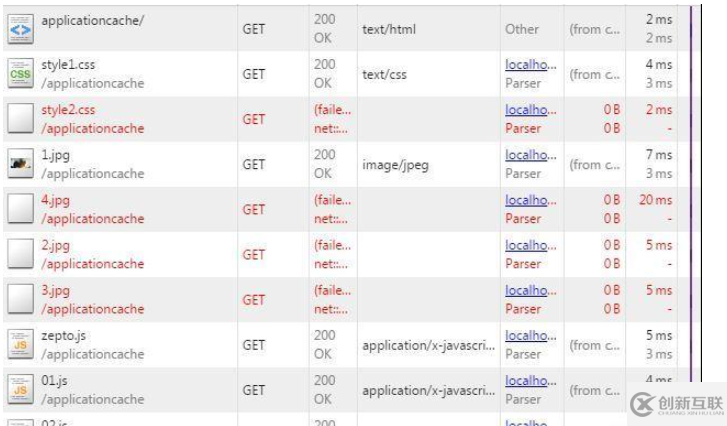Click the CSS file icon for style1.css
This screenshot has width=727, height=426.
click(x=20, y=74)
